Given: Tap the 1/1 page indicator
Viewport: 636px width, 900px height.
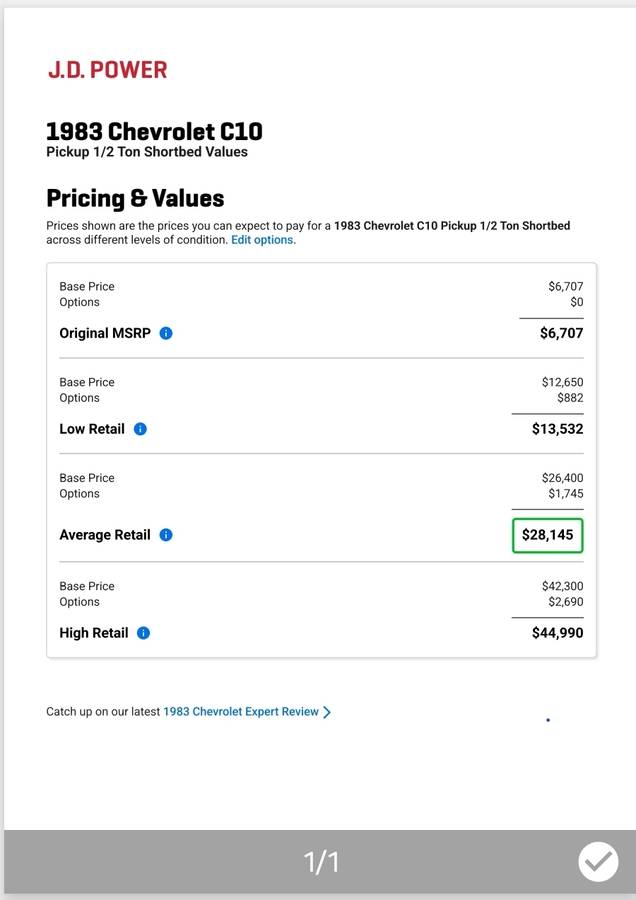Looking at the screenshot, I should coord(321,862).
